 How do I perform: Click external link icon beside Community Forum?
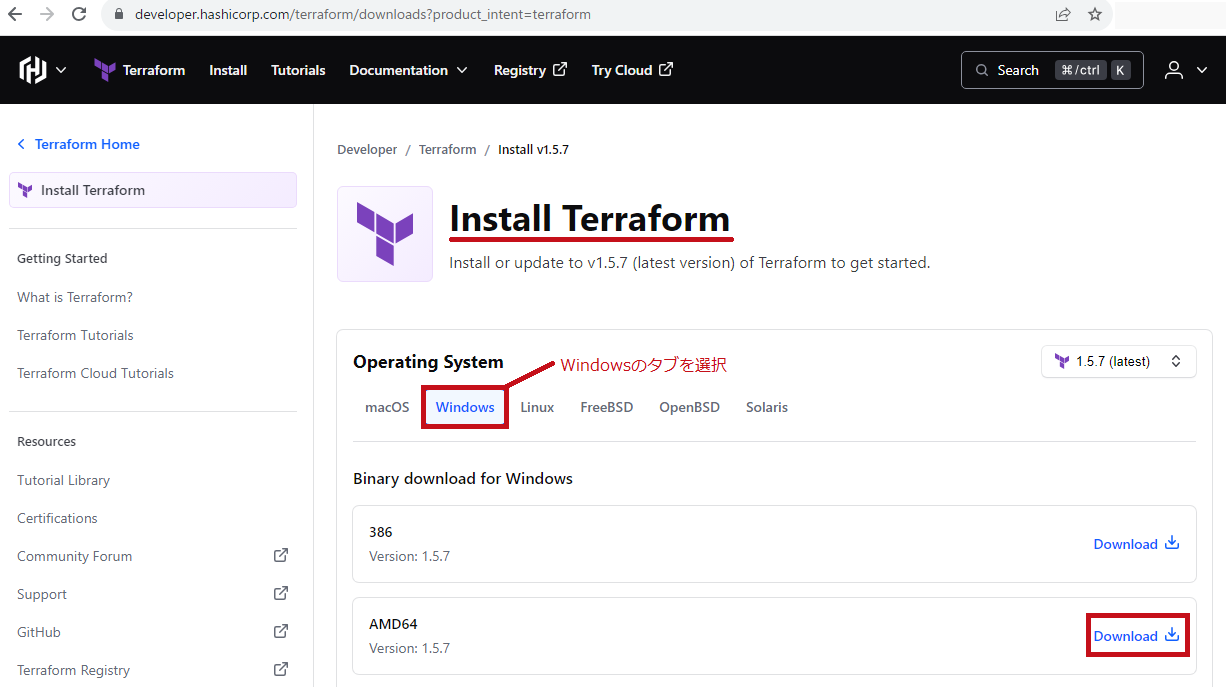click(x=281, y=555)
